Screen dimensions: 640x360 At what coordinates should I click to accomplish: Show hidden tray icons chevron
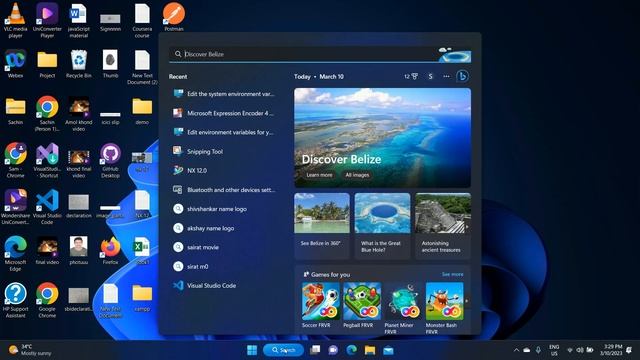pos(516,350)
